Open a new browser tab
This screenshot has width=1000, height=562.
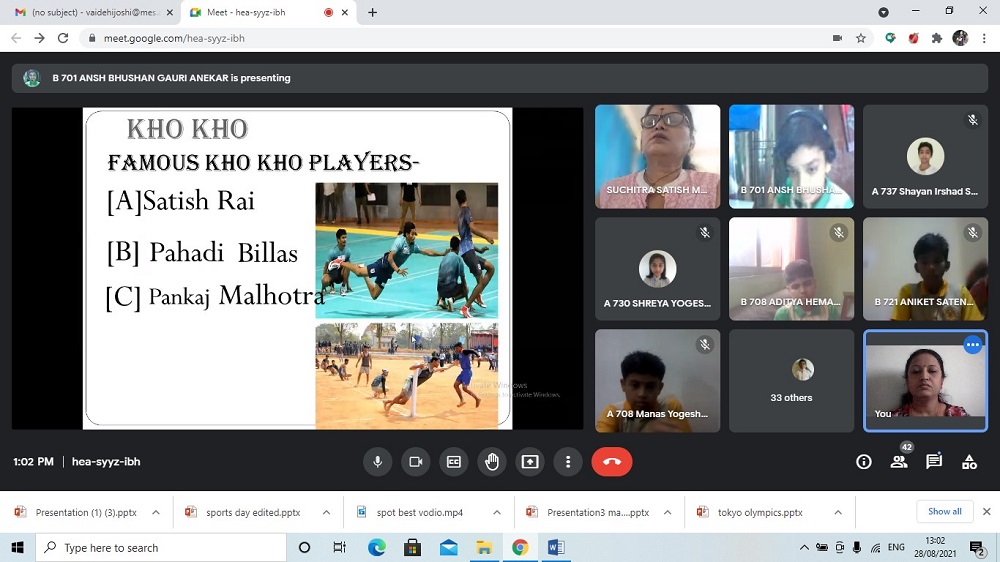coord(373,12)
